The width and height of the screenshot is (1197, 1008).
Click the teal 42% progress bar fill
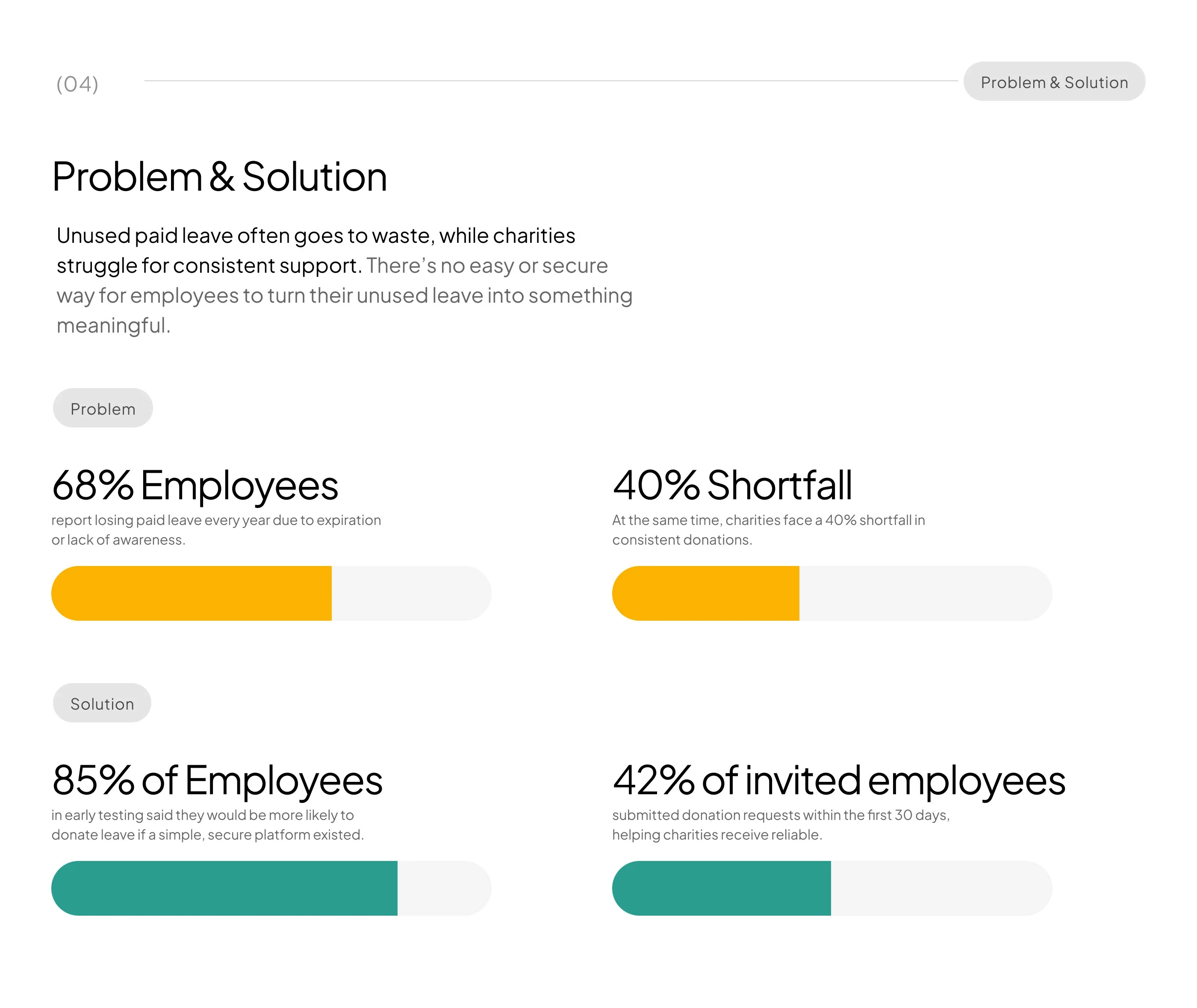pos(721,888)
